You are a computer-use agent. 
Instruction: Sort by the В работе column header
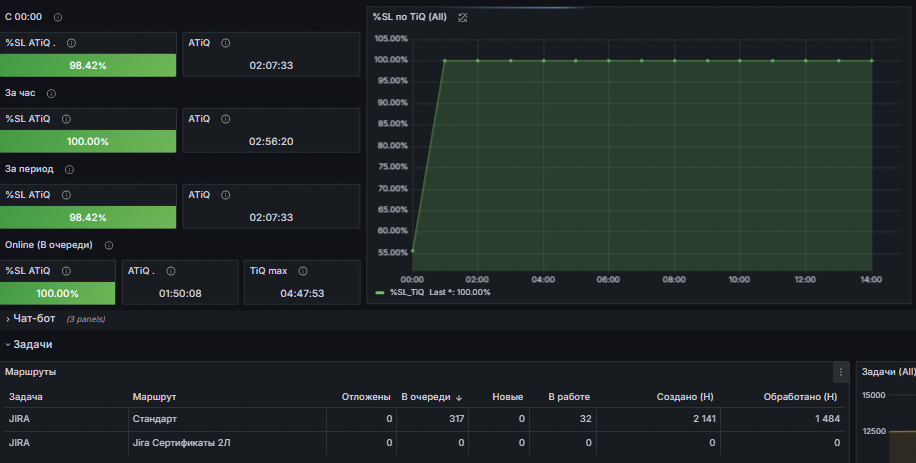click(569, 397)
